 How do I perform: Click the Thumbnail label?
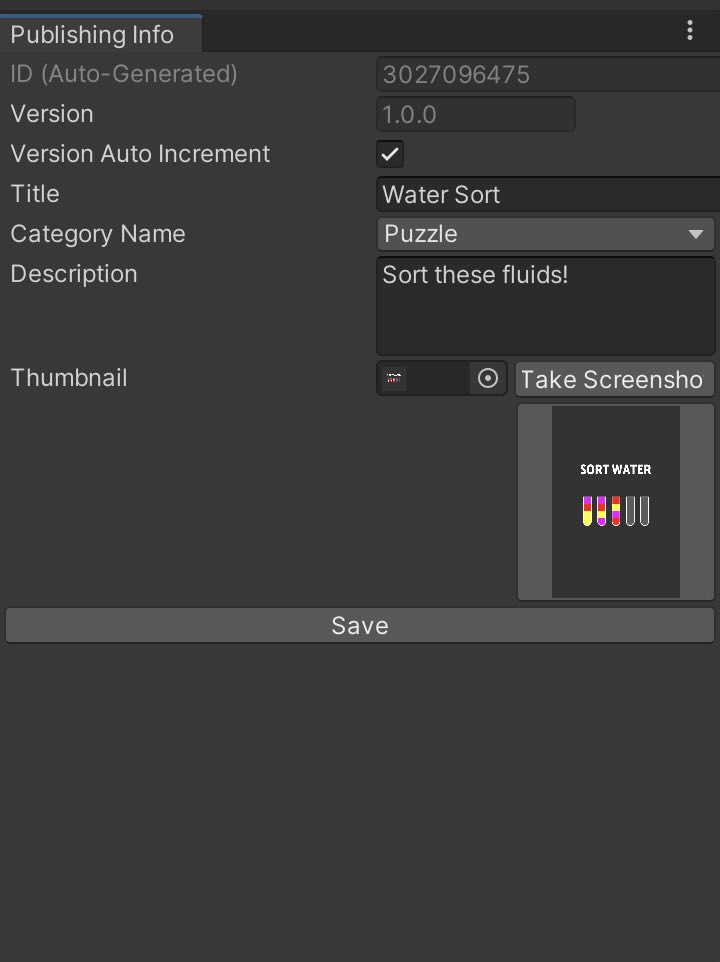(69, 378)
